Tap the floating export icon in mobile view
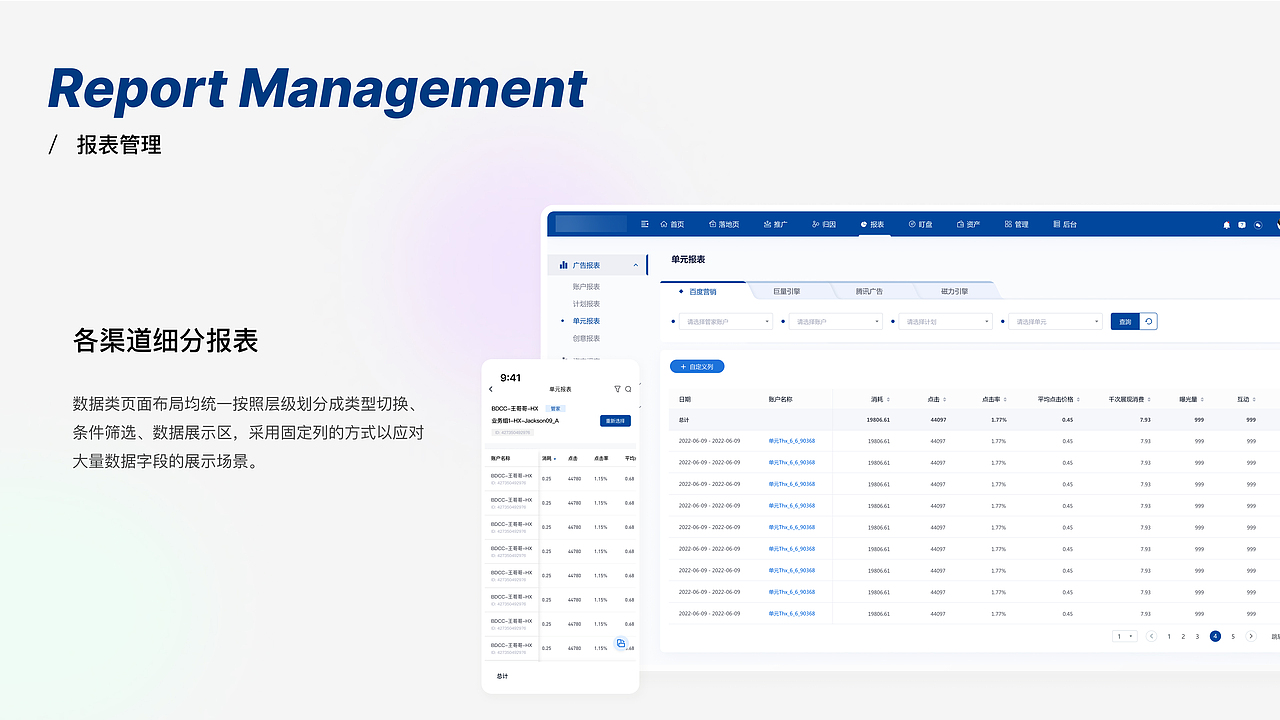 coord(621,643)
